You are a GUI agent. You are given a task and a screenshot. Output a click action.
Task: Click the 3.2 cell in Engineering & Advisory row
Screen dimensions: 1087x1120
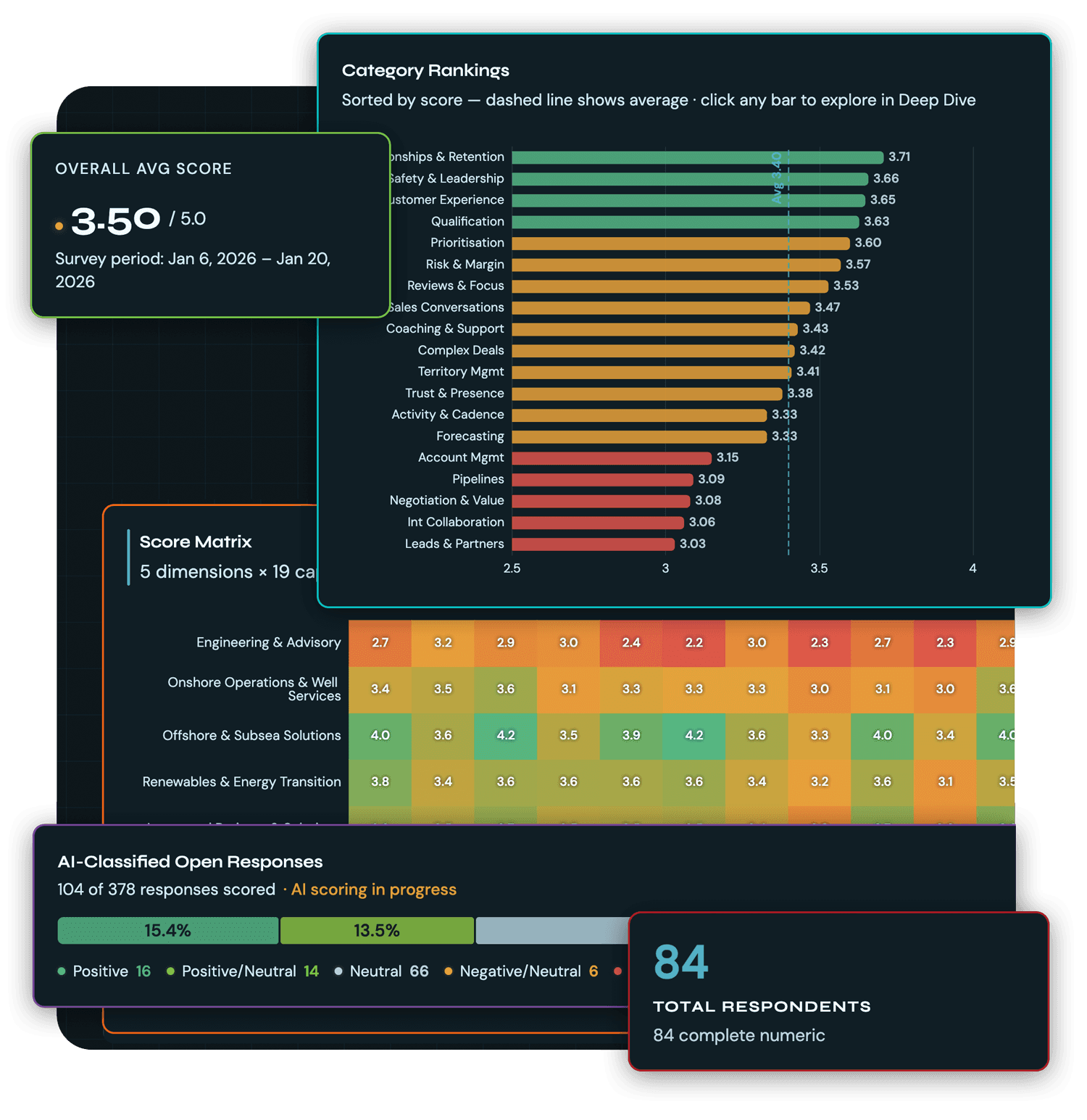click(443, 643)
